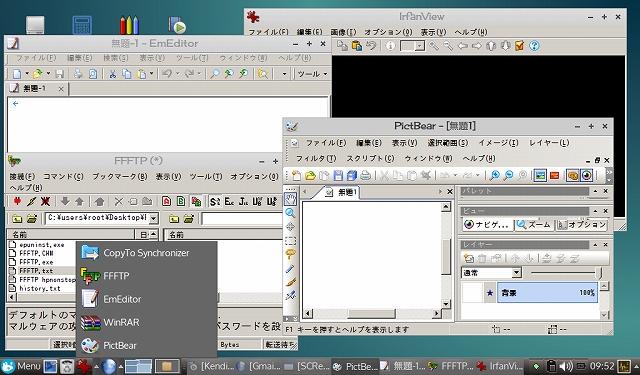Toggle PictBear view window toolbar button
This screenshot has width=640, height=375.
pos(587,175)
